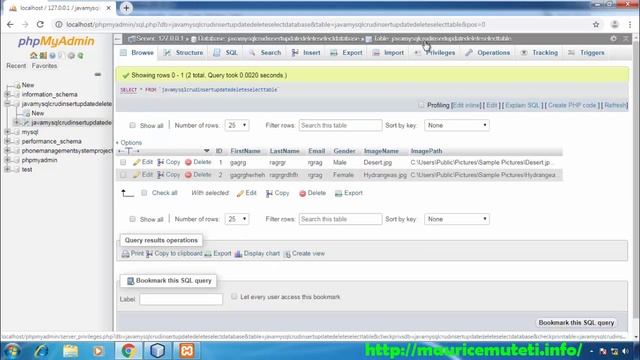
Task: Switch to the Import tab
Action: click(x=388, y=53)
